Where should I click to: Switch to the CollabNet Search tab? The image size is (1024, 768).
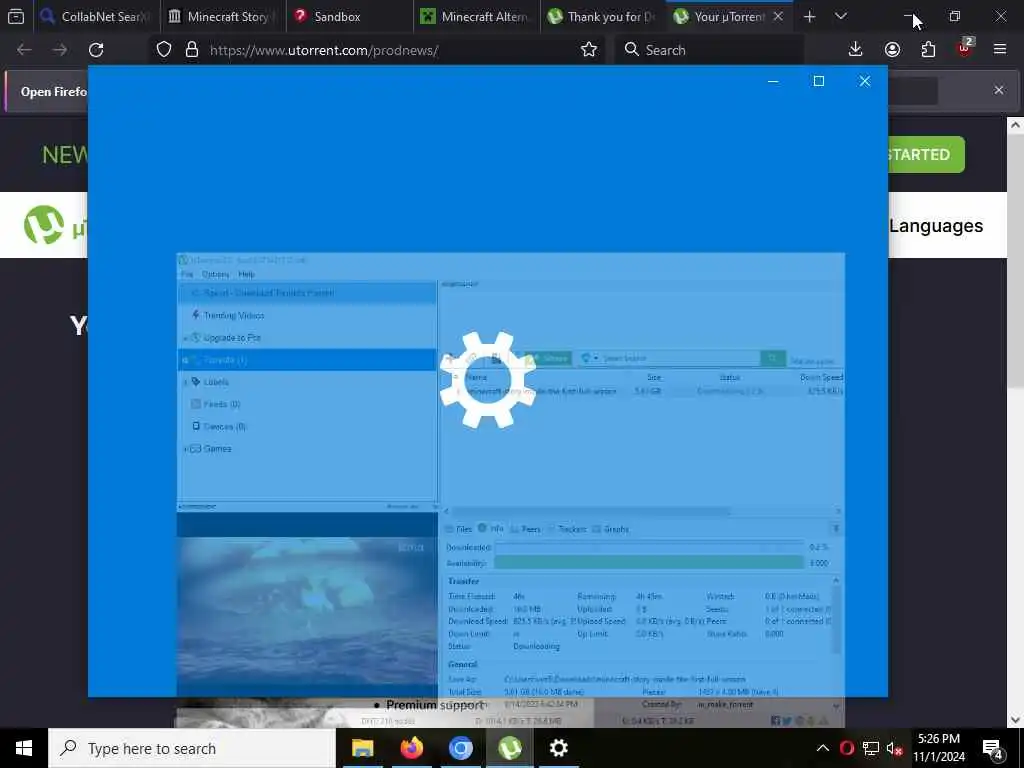click(x=95, y=16)
